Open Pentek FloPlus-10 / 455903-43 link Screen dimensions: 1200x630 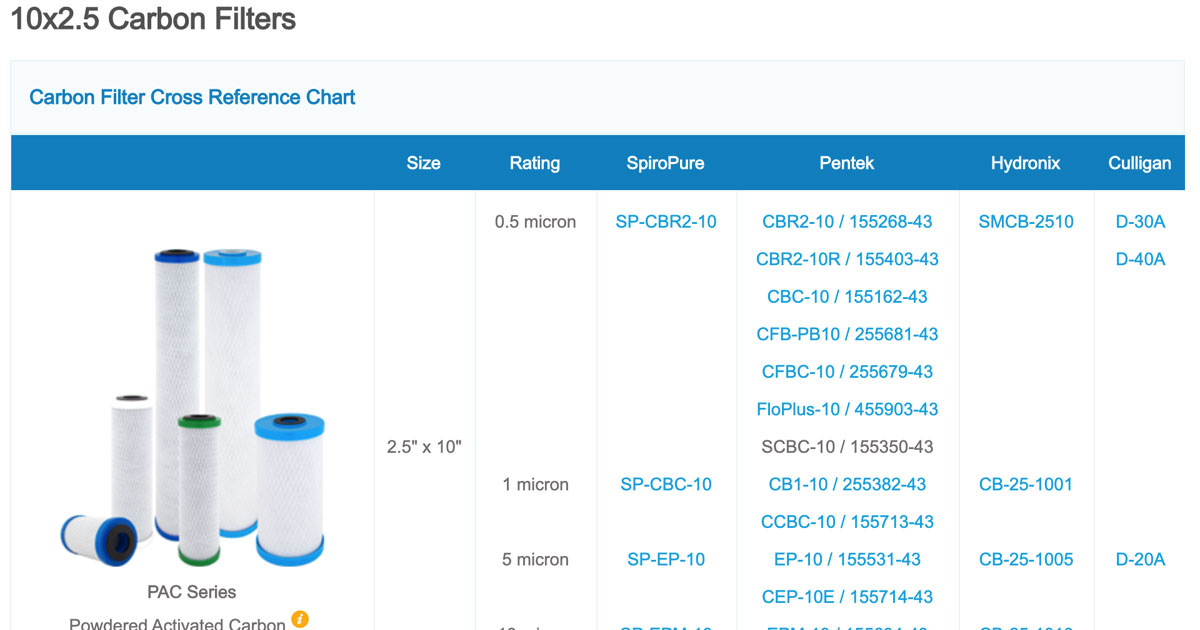847,409
